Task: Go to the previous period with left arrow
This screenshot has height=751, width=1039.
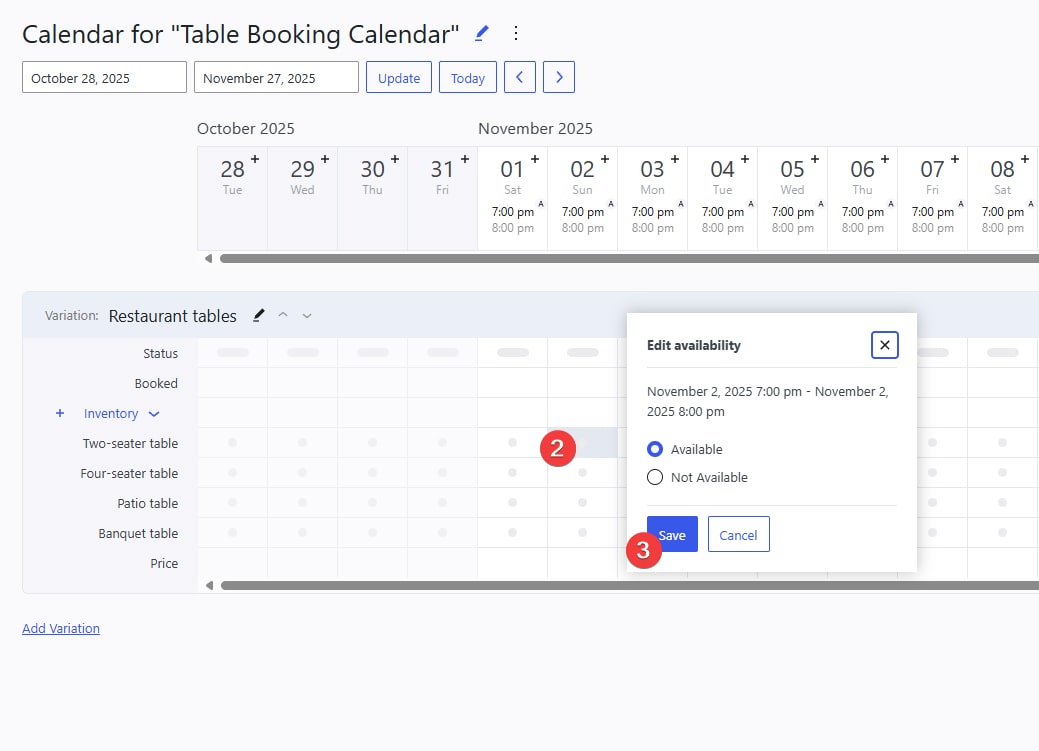Action: [x=519, y=76]
